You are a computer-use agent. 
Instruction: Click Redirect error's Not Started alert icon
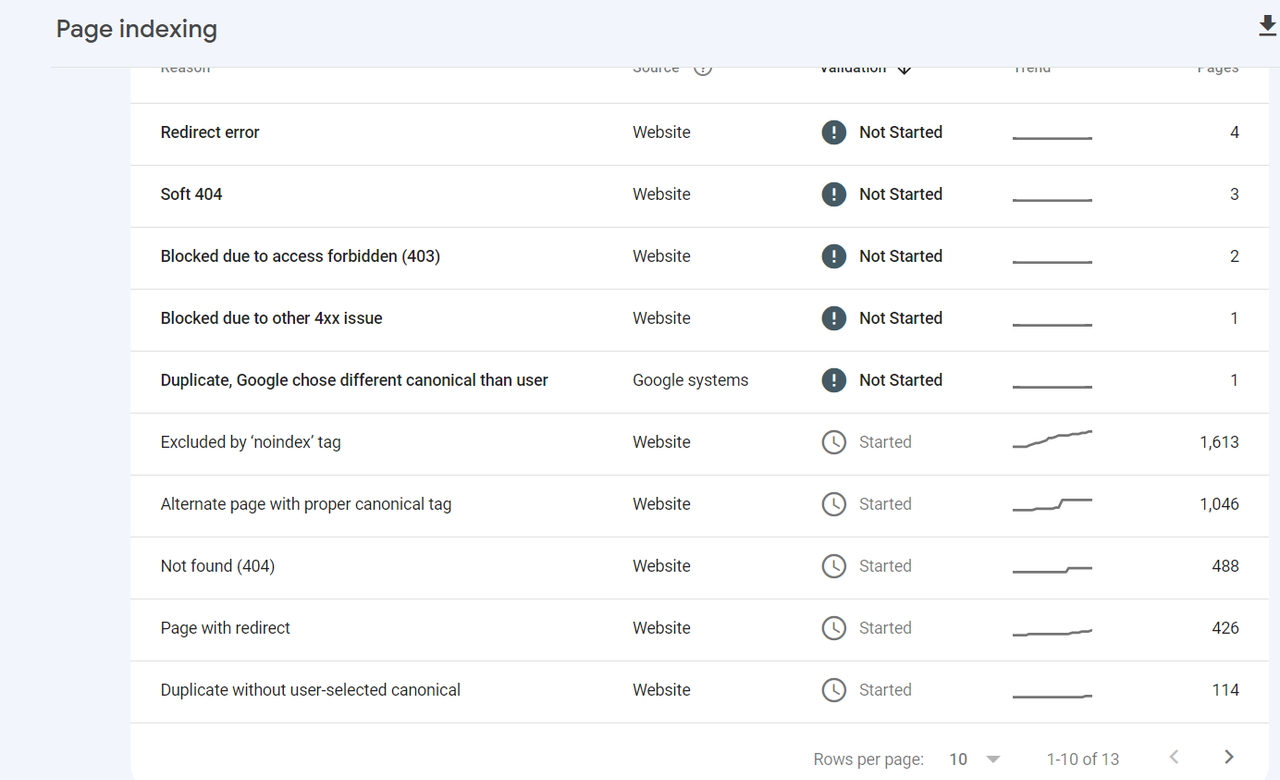point(834,132)
